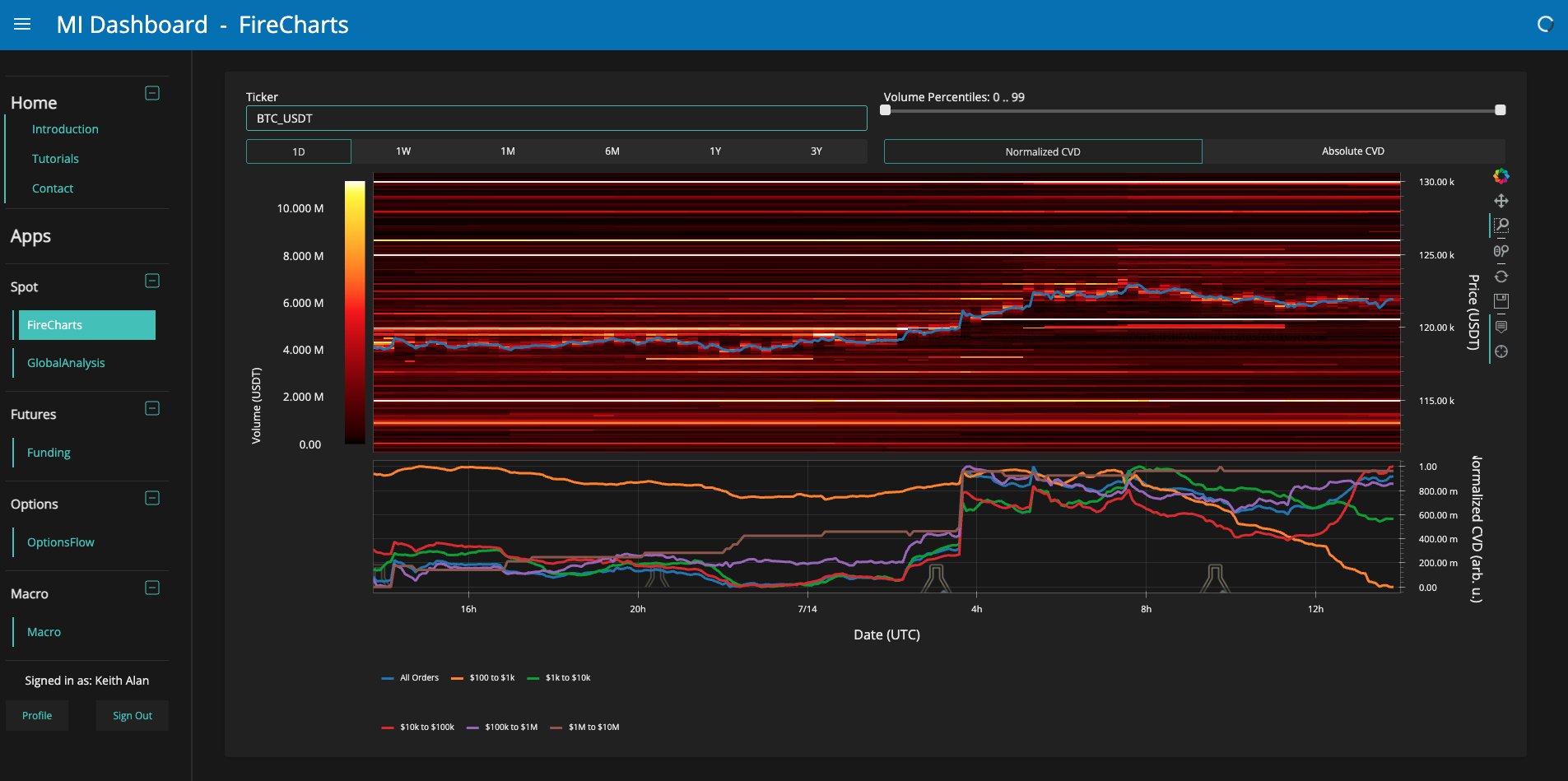
Task: Toggle the Wheel Zoom tool
Action: [x=1501, y=251]
